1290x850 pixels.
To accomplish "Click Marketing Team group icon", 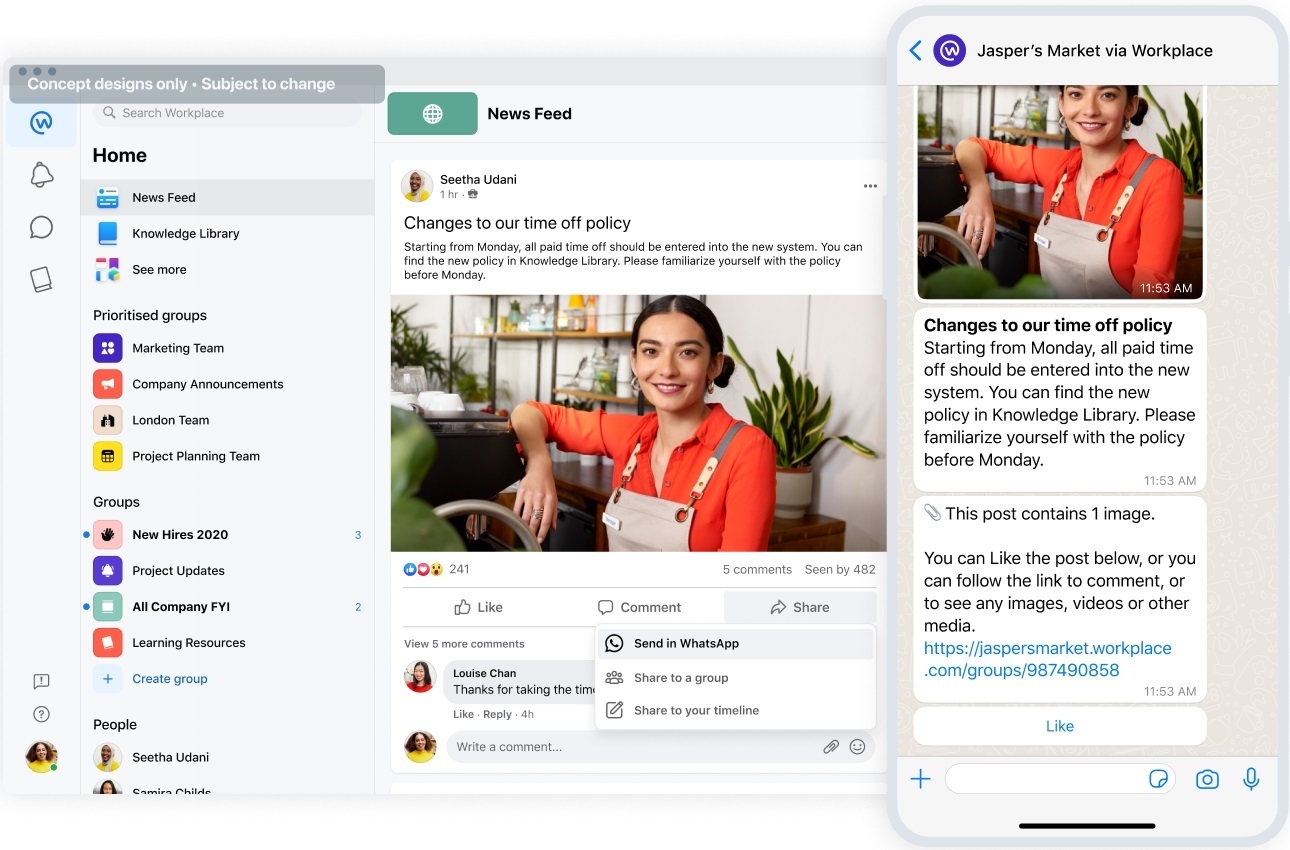I will point(108,348).
